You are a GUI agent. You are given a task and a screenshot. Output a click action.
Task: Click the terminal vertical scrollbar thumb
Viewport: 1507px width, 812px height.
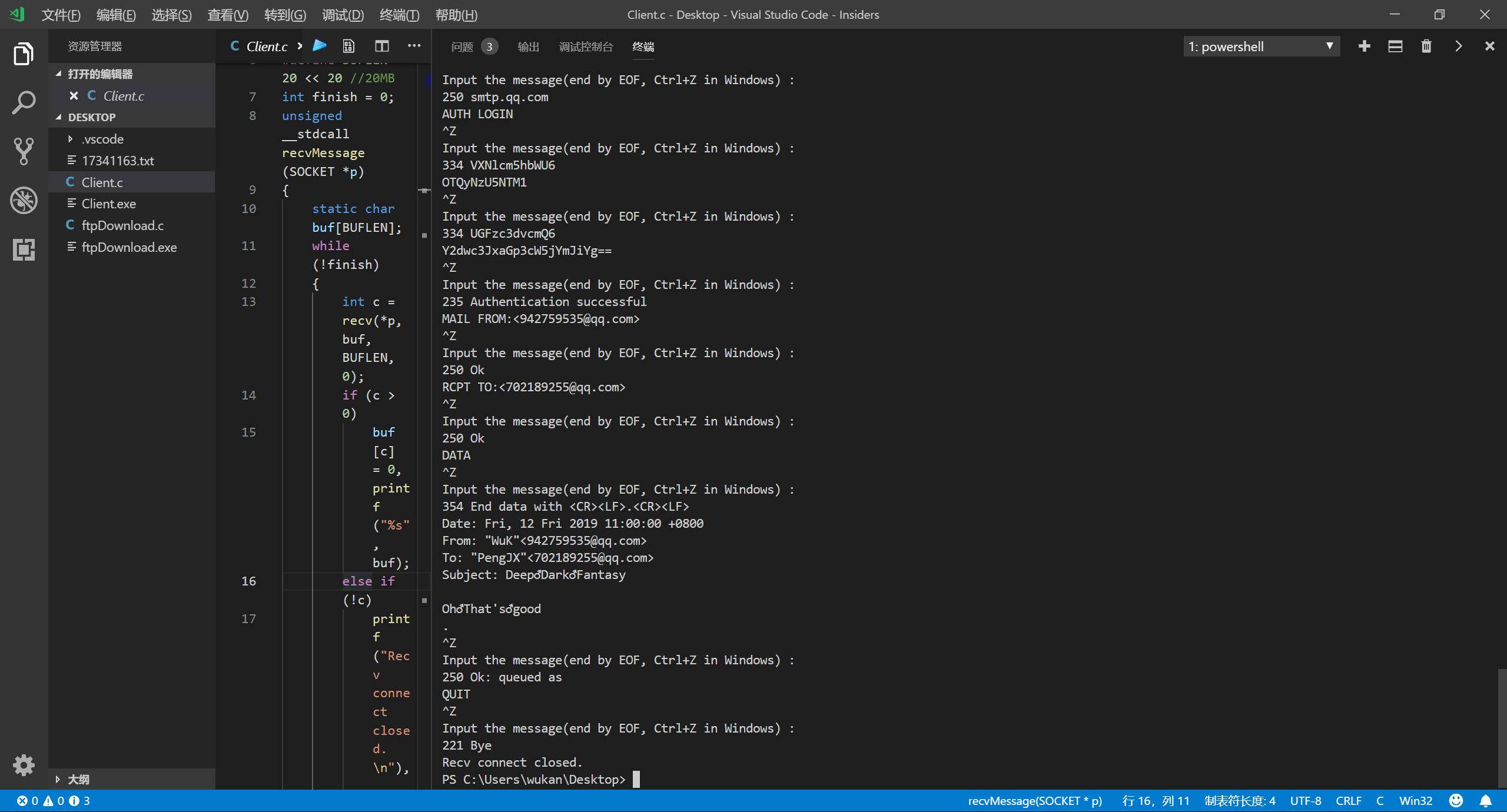tap(1502, 728)
